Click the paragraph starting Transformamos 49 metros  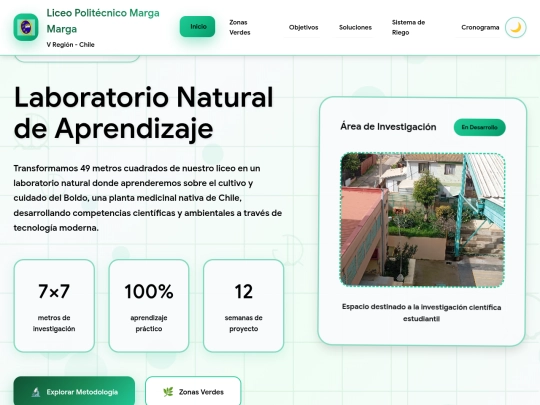coord(148,198)
